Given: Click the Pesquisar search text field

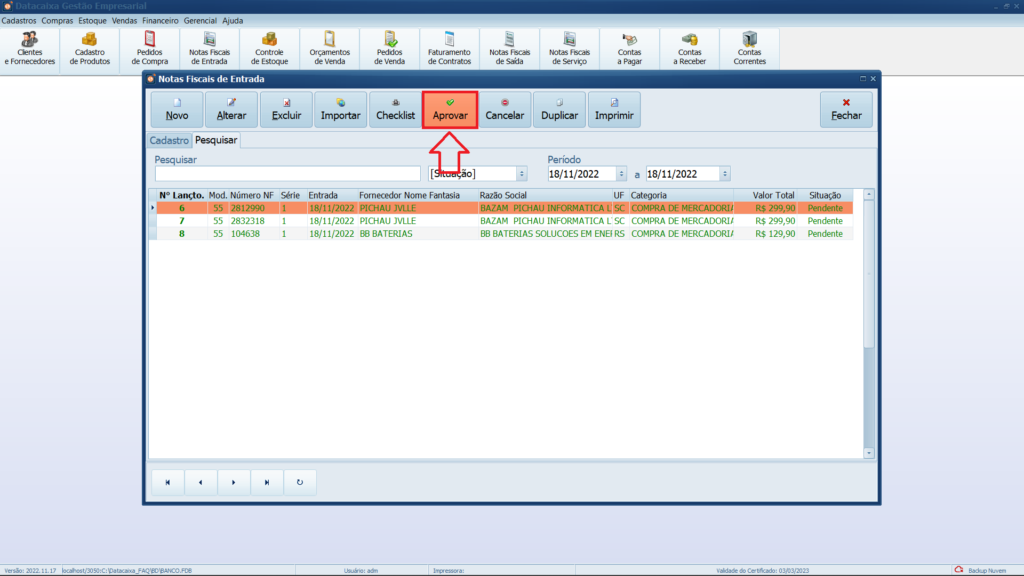Looking at the screenshot, I should pos(287,174).
